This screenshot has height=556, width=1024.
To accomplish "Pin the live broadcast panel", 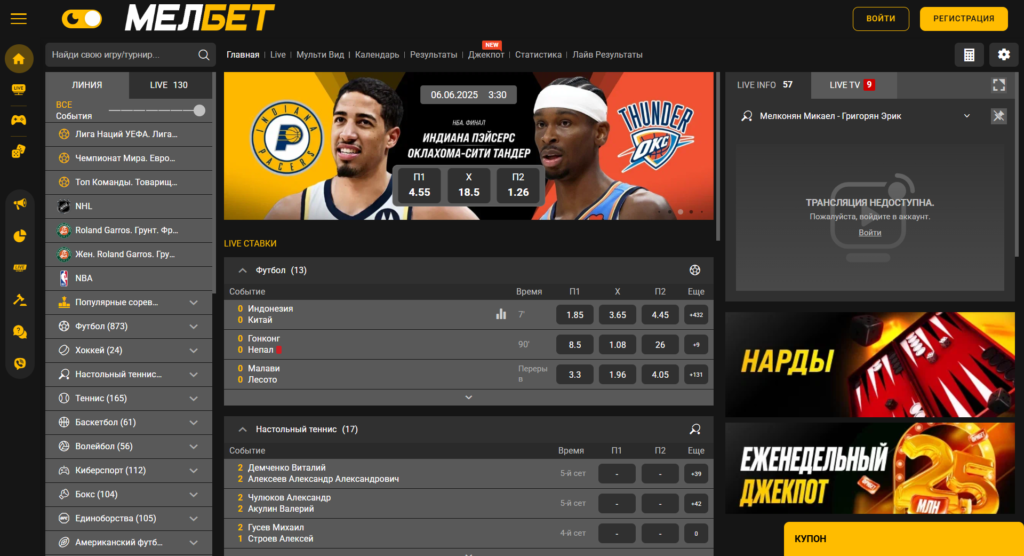I will pyautogui.click(x=999, y=116).
